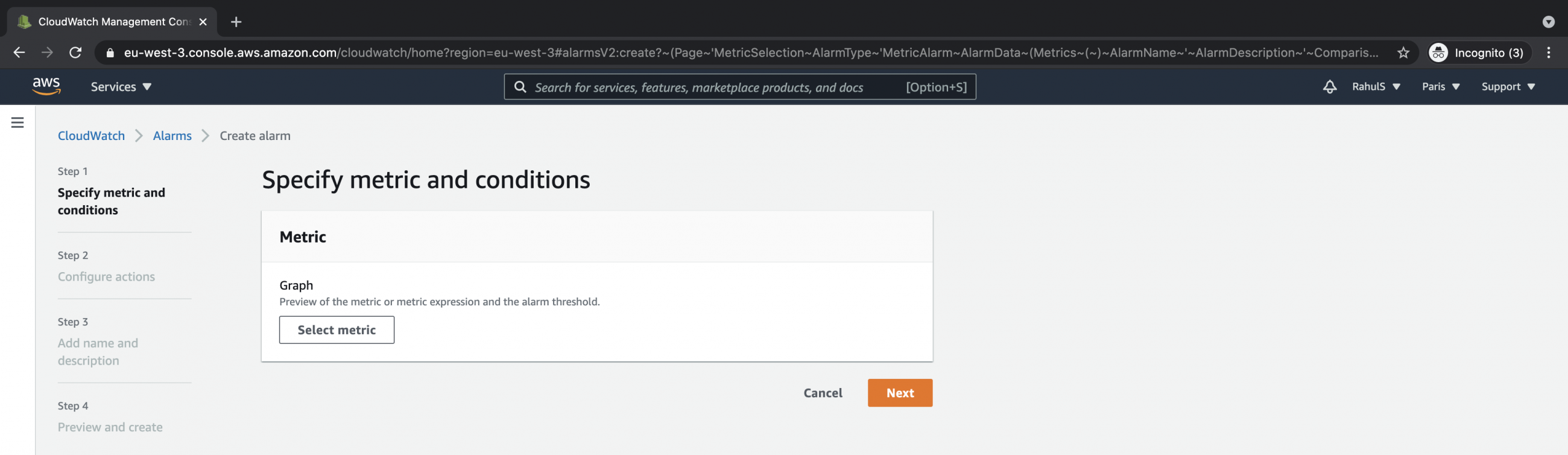This screenshot has height=455, width=1568.
Task: Open the Chrome three-dot menu
Action: pyautogui.click(x=1549, y=53)
